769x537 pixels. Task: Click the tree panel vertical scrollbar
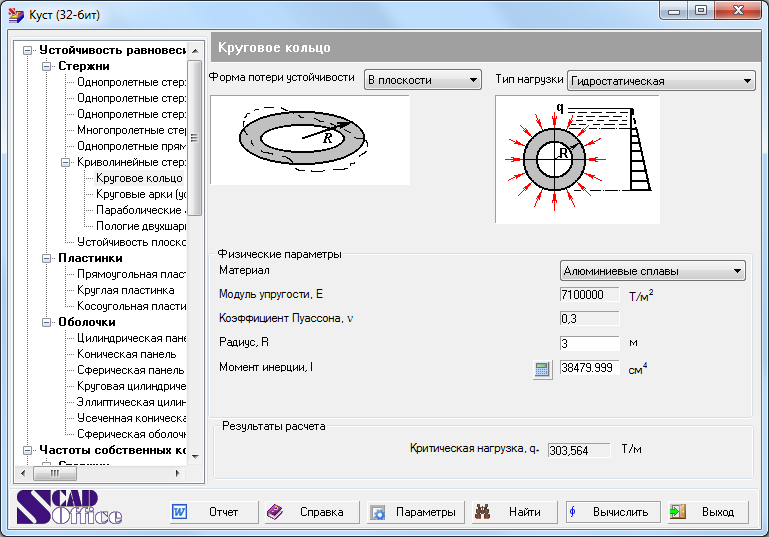(196, 300)
